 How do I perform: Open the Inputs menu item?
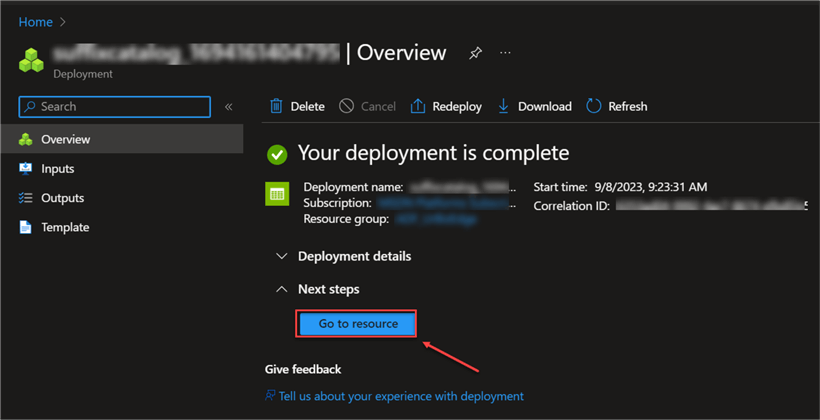point(57,169)
